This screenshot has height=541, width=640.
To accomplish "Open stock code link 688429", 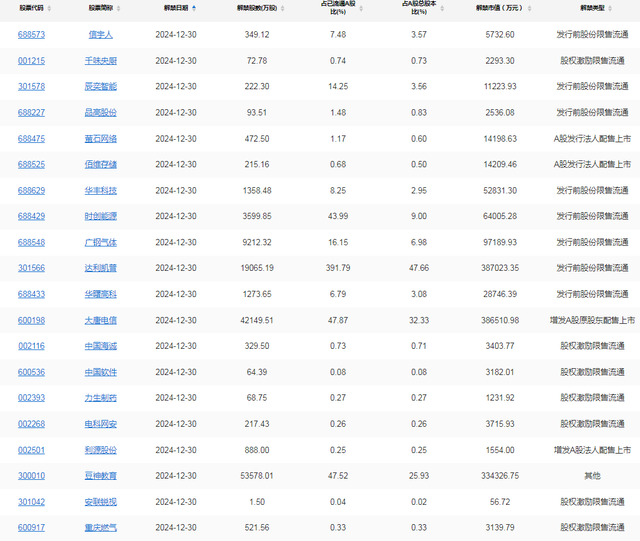I will 31,216.
